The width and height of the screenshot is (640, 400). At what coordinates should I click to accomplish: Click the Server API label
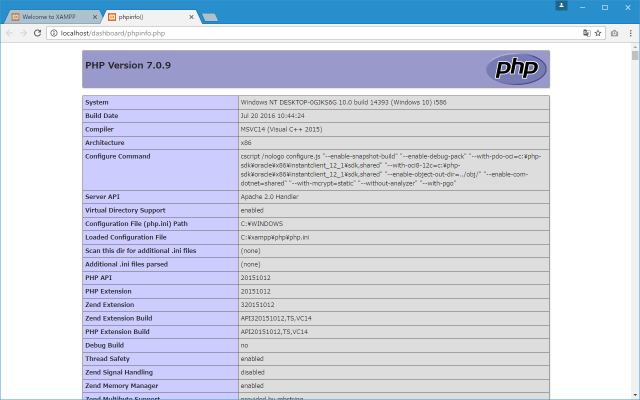[x=102, y=197]
